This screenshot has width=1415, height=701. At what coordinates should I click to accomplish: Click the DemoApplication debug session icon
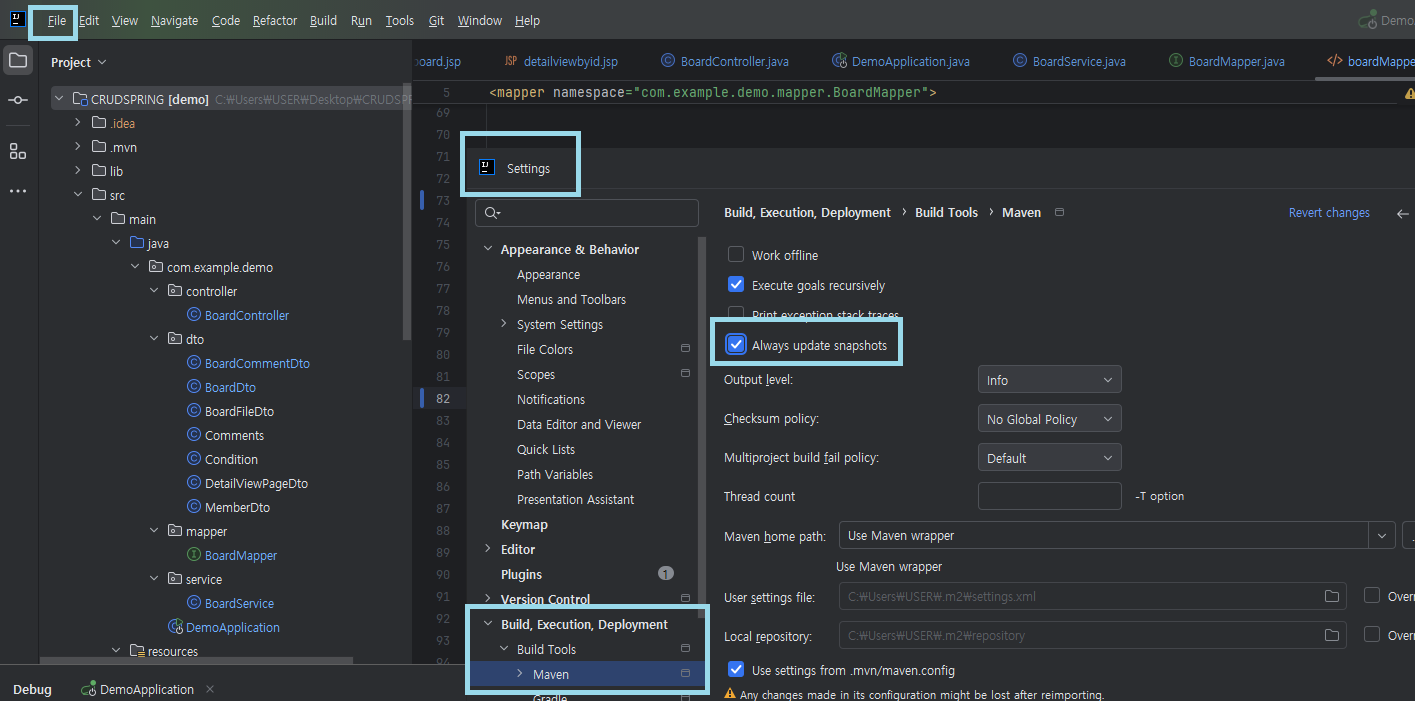tap(88, 689)
